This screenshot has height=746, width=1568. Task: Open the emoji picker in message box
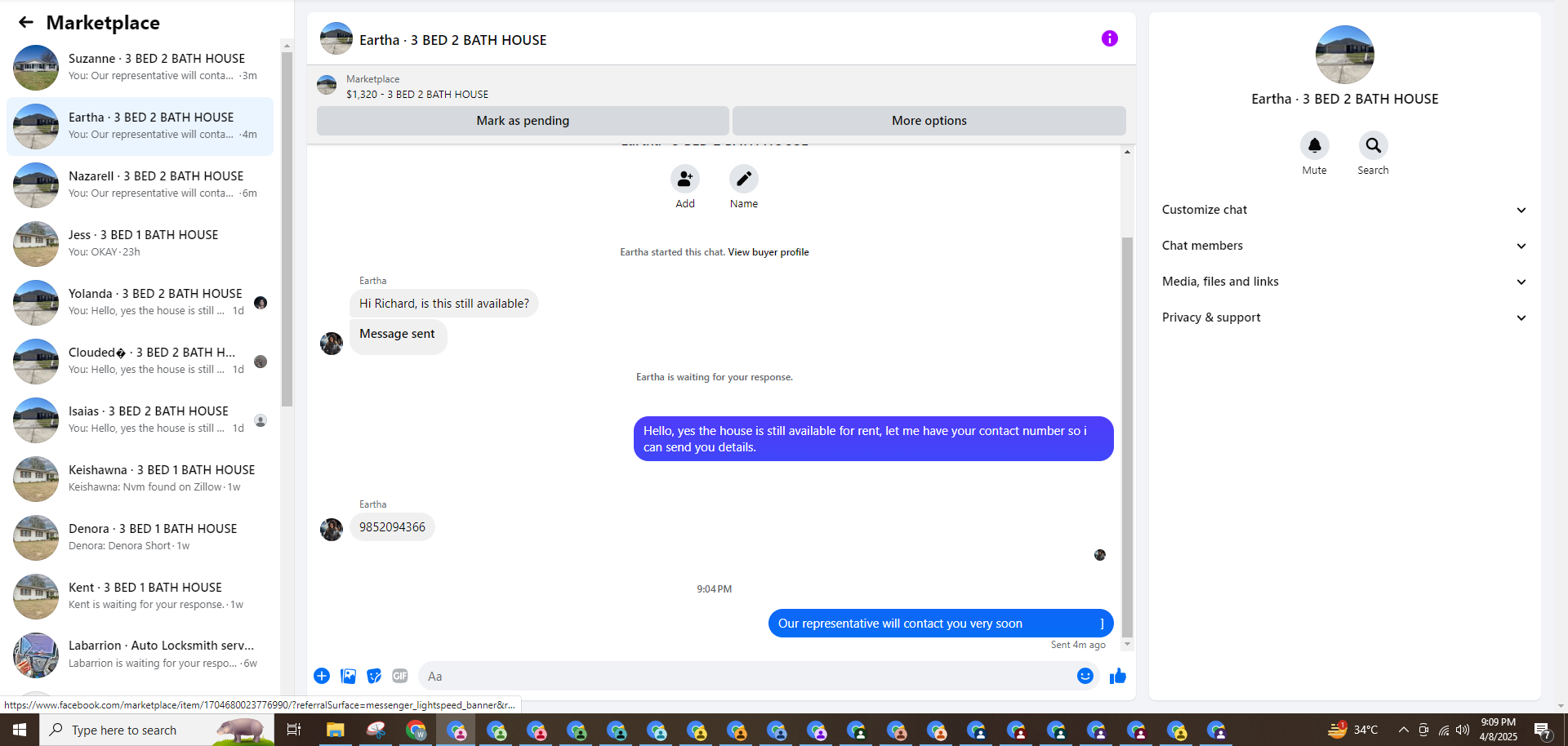pos(1085,676)
